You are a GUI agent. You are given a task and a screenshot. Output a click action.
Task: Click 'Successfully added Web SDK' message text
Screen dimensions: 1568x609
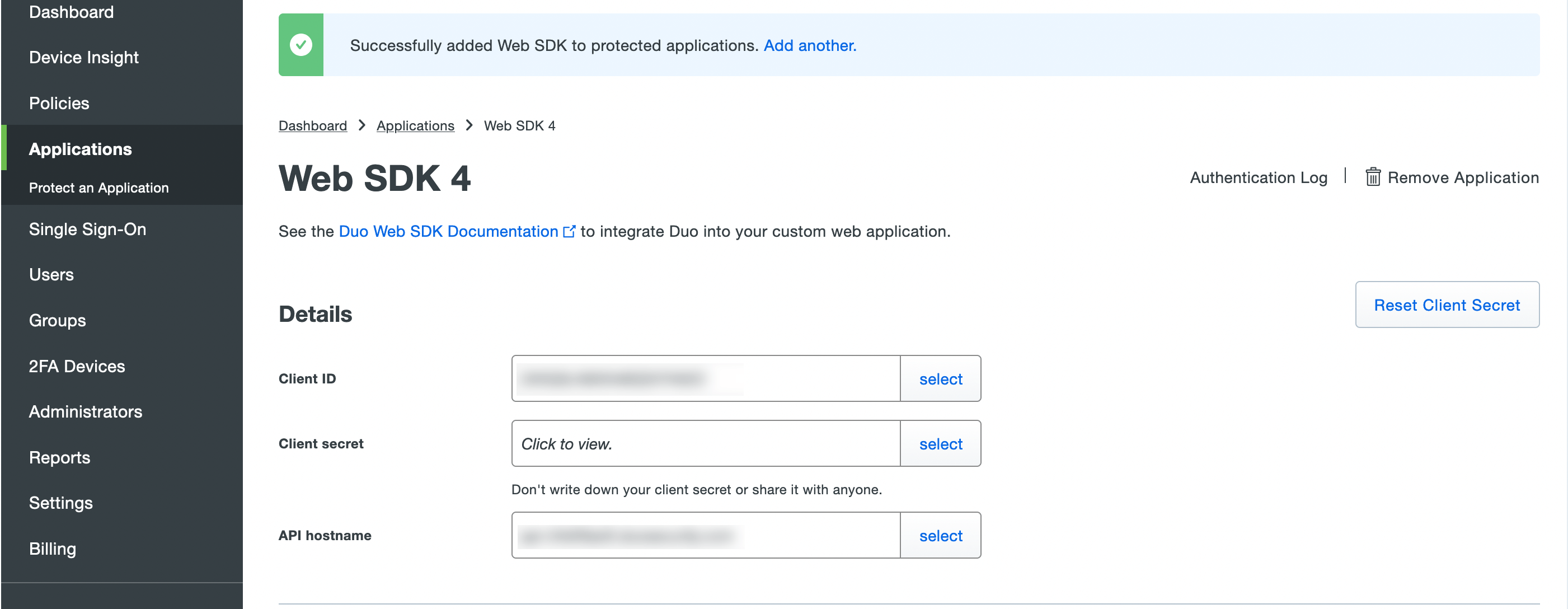click(553, 45)
